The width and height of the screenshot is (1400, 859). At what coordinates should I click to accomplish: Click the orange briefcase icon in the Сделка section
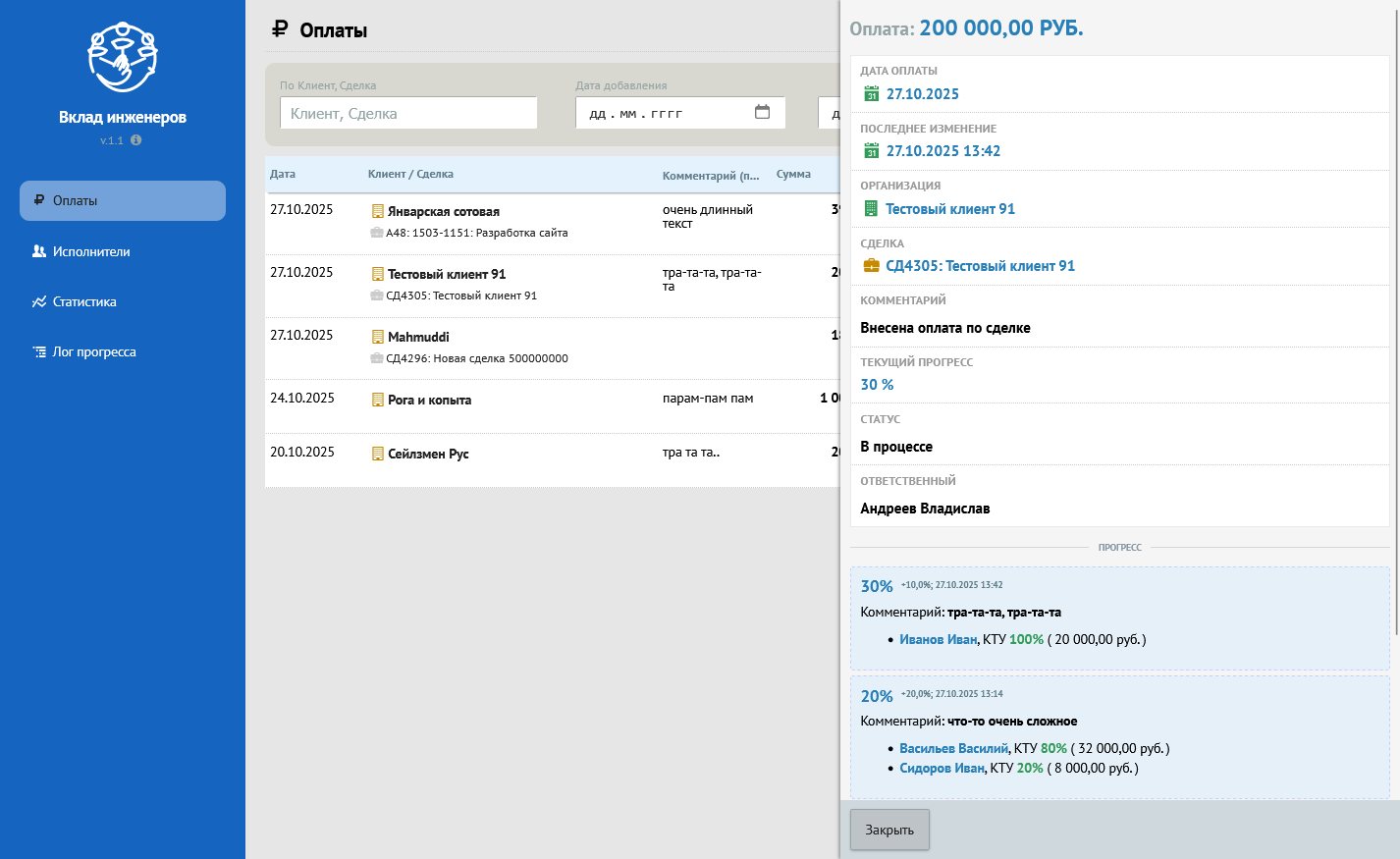point(871,266)
